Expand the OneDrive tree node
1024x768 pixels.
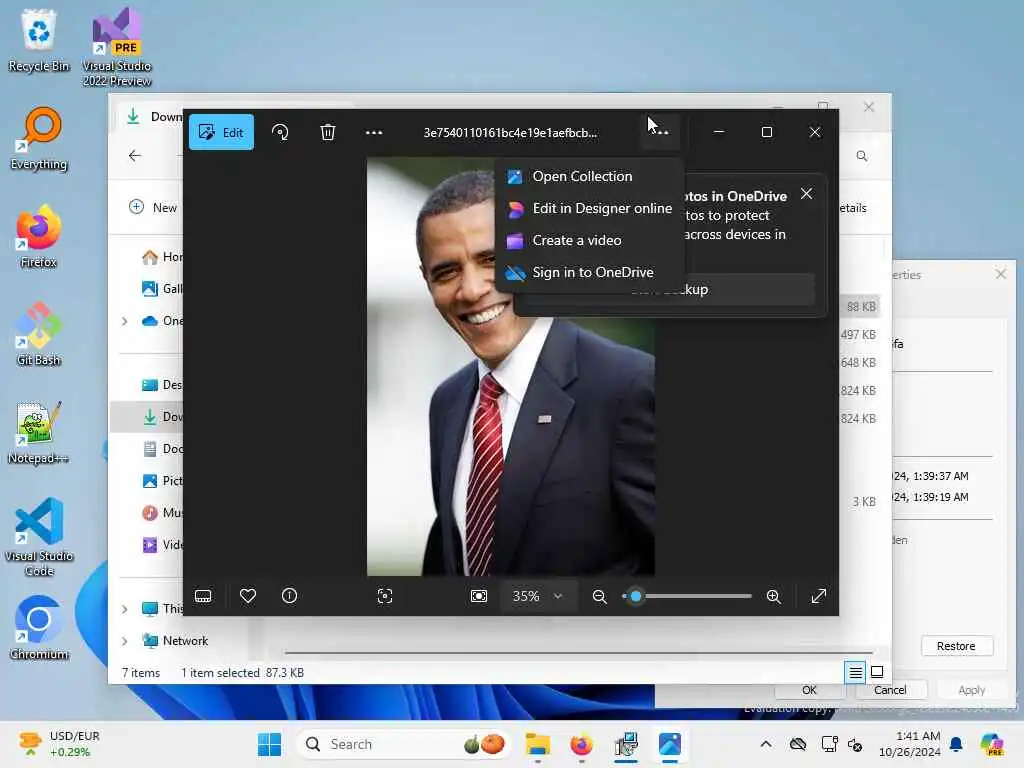point(125,321)
